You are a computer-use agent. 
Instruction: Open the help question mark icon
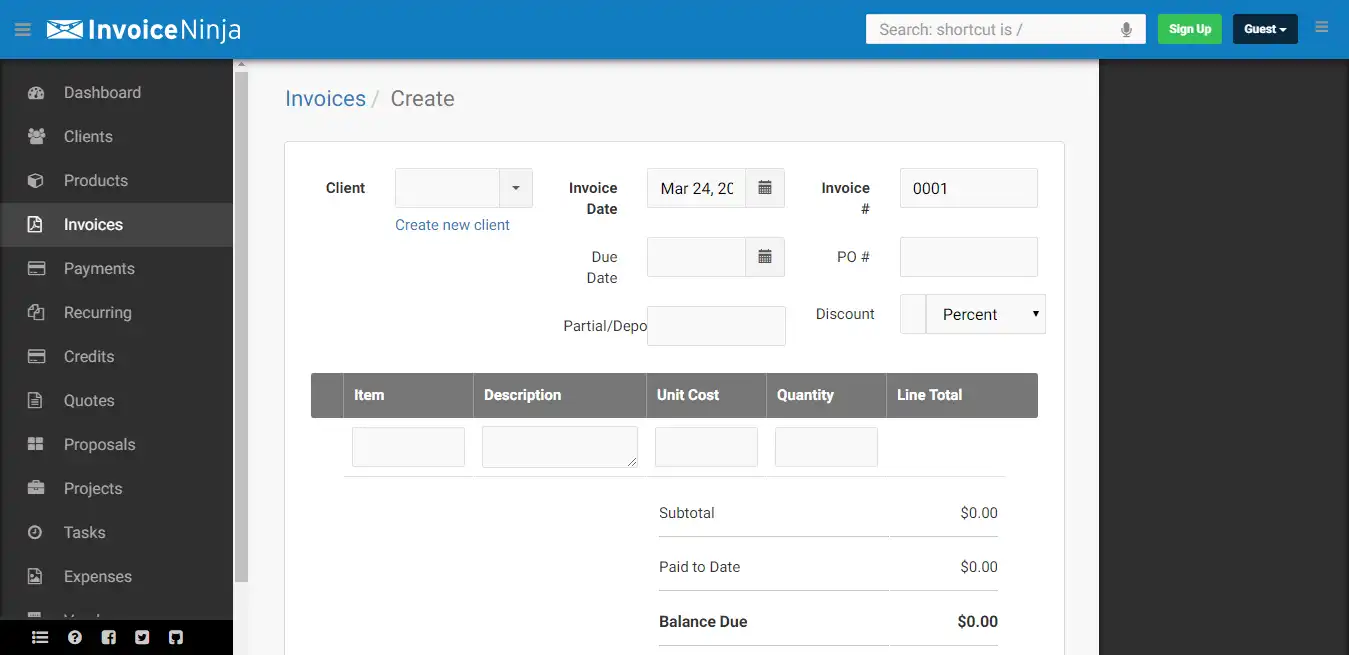74,637
